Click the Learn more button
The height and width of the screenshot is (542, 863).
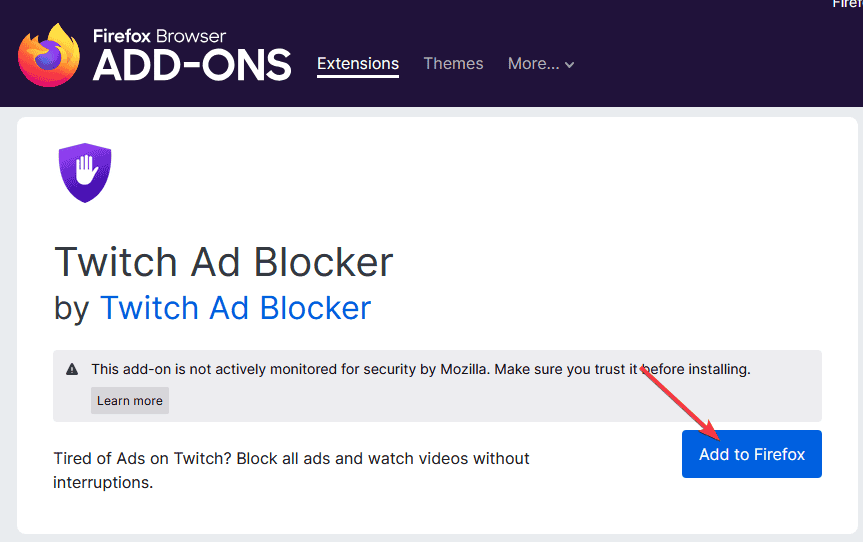pyautogui.click(x=130, y=401)
